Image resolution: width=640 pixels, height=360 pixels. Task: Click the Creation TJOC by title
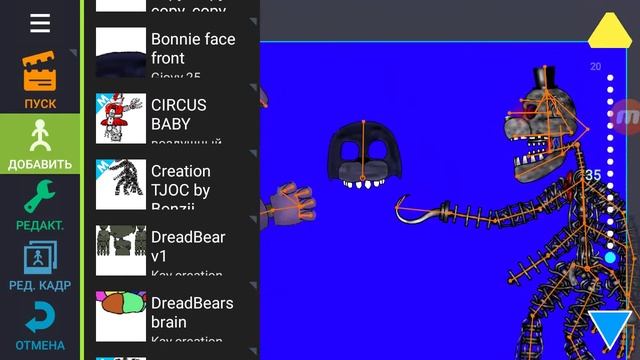(x=181, y=180)
